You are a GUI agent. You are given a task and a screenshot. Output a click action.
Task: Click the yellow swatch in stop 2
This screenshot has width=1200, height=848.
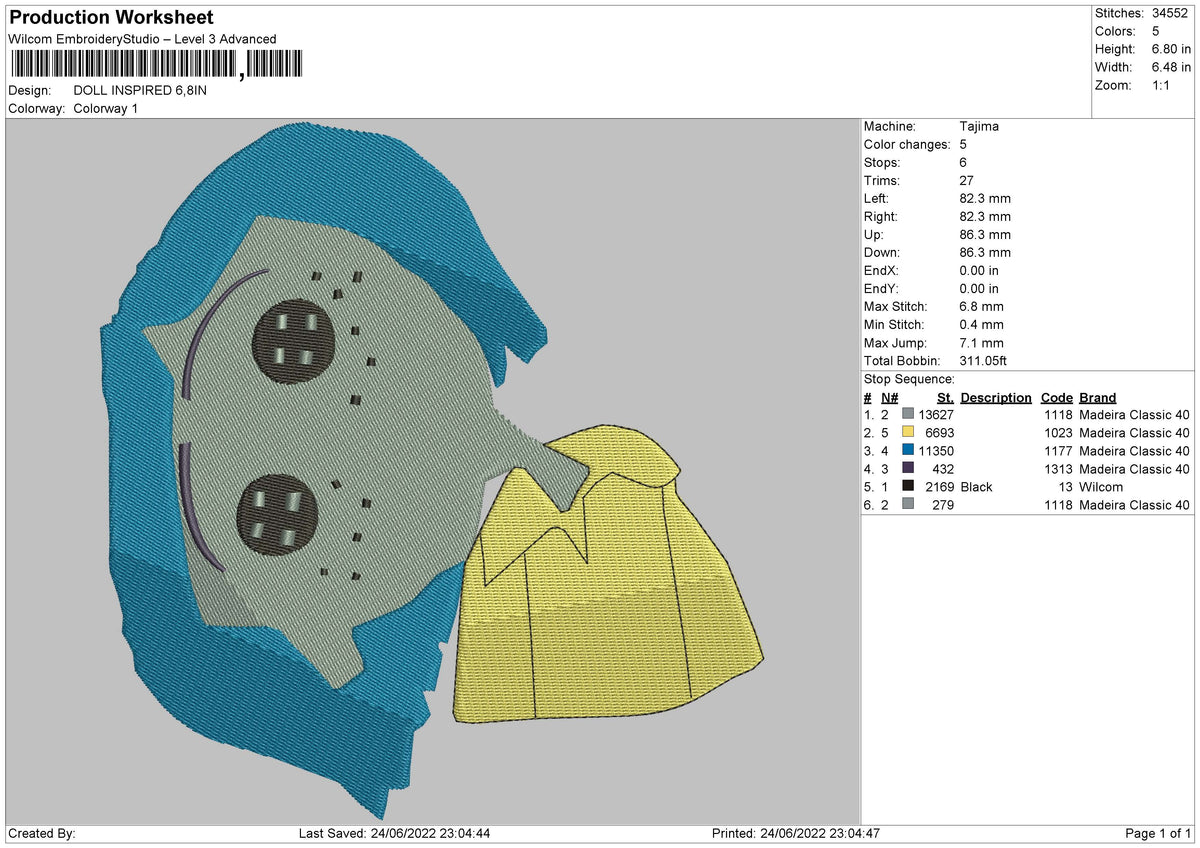pyautogui.click(x=908, y=433)
